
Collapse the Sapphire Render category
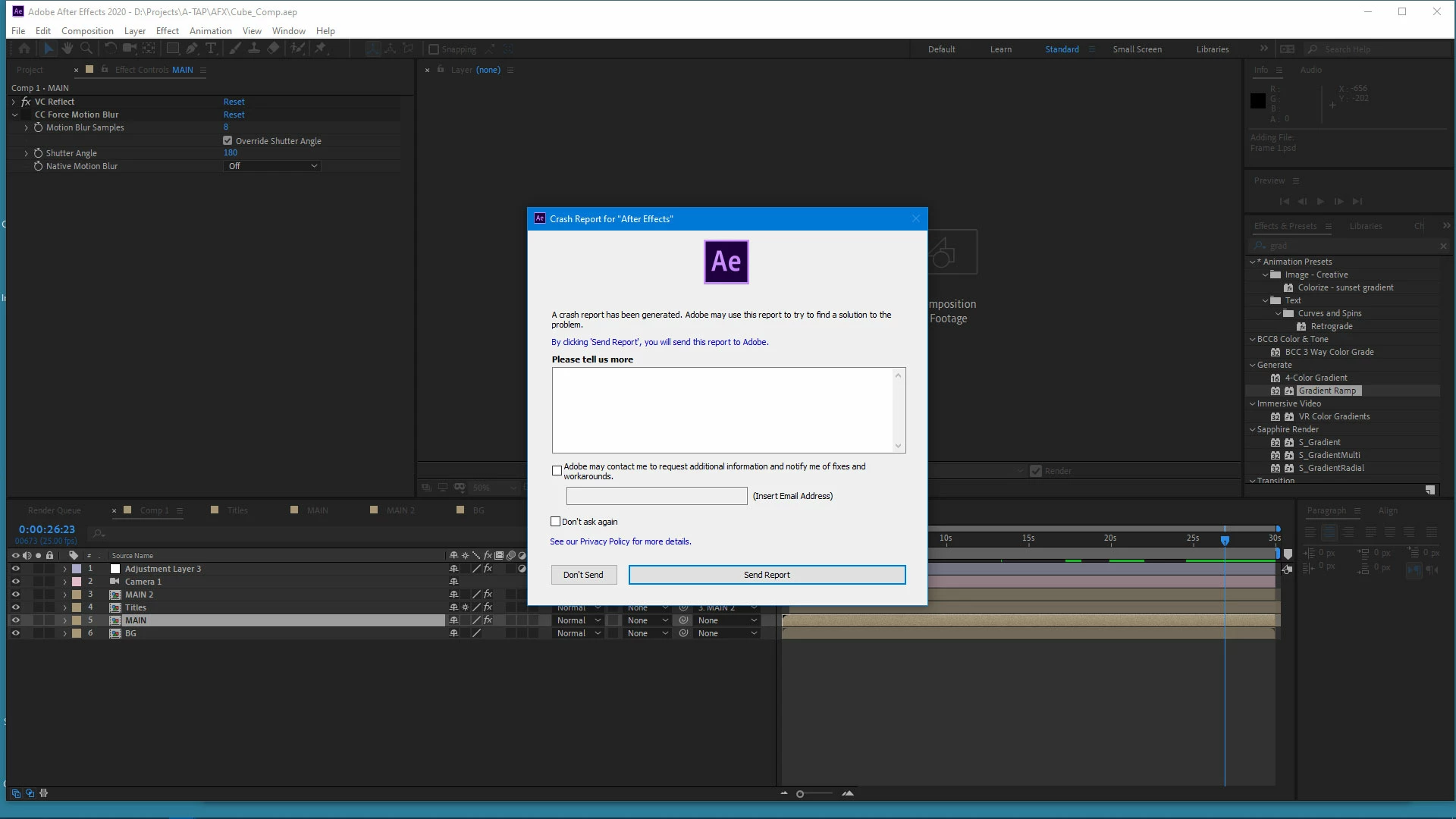[x=1253, y=429]
